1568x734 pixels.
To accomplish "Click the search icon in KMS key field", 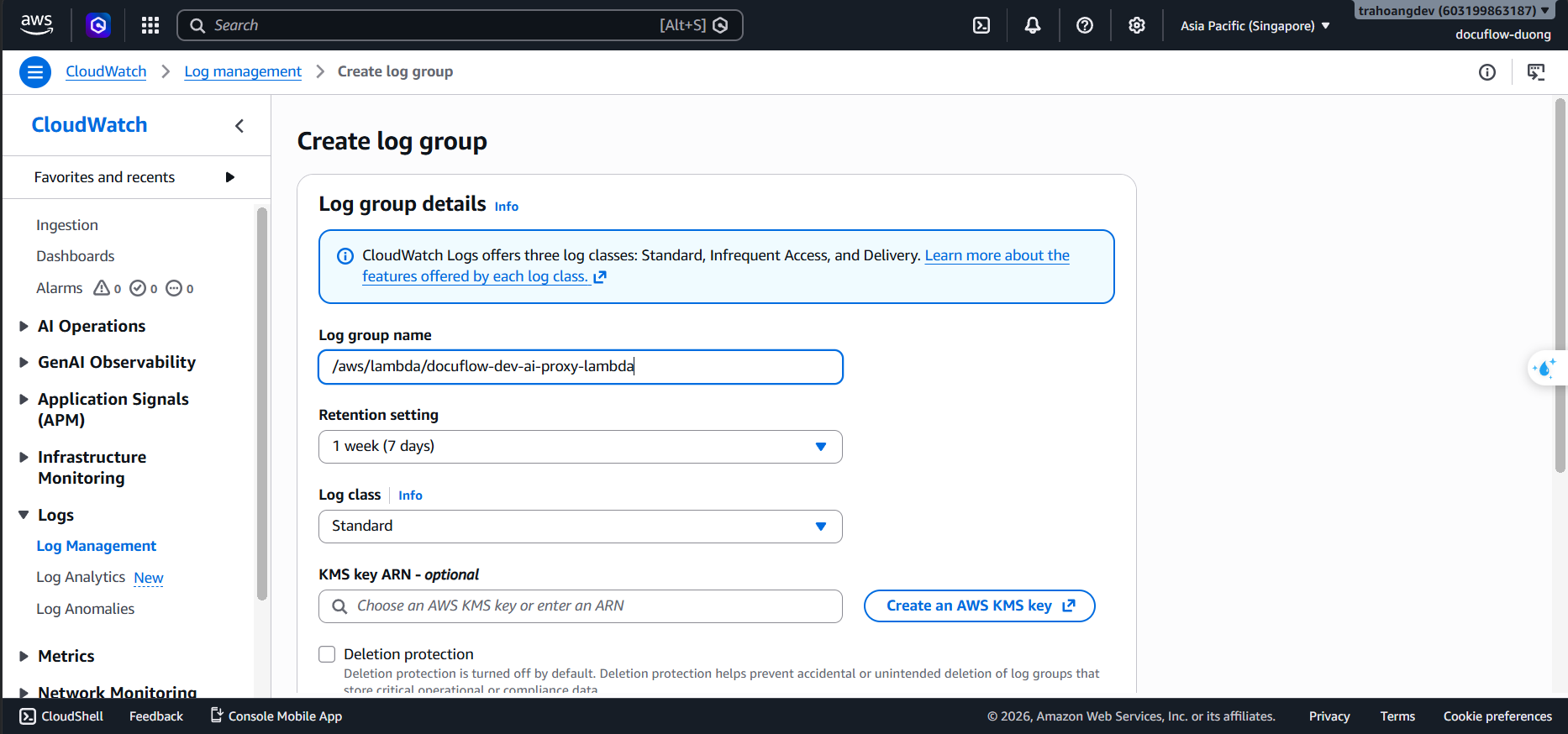I will tap(339, 606).
